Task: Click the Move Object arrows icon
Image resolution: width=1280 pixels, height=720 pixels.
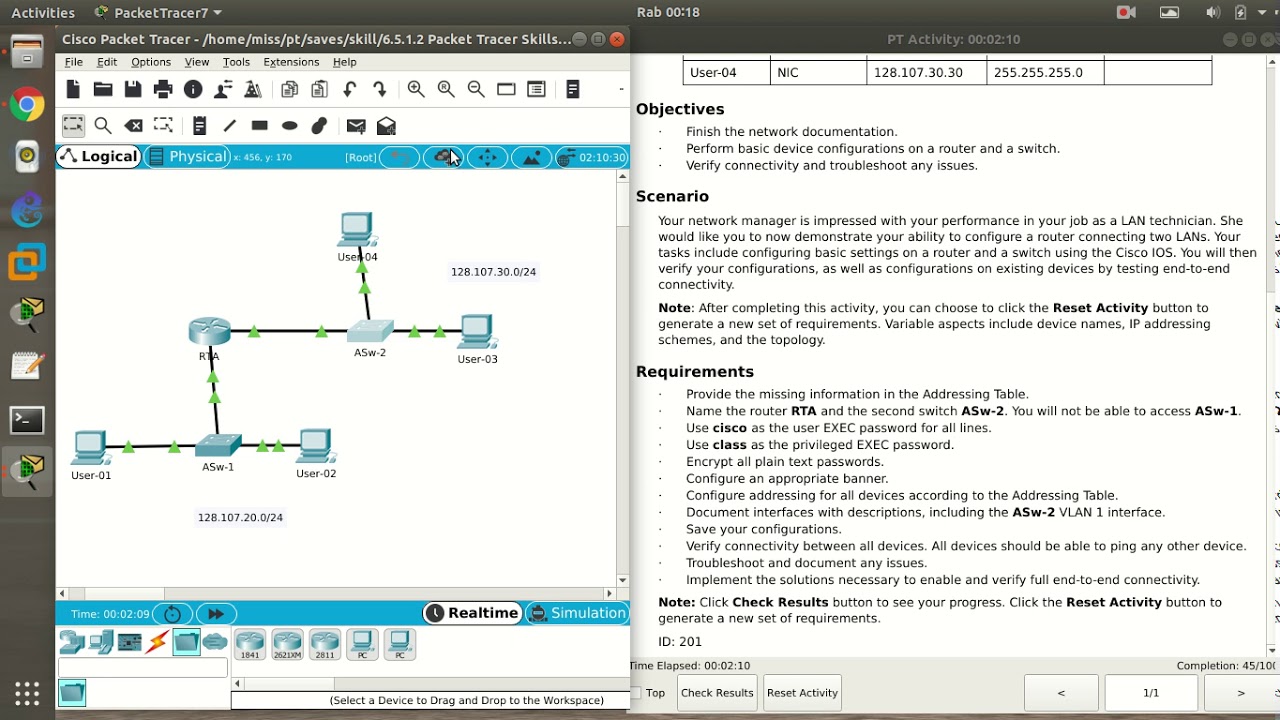Action: pyautogui.click(x=487, y=157)
